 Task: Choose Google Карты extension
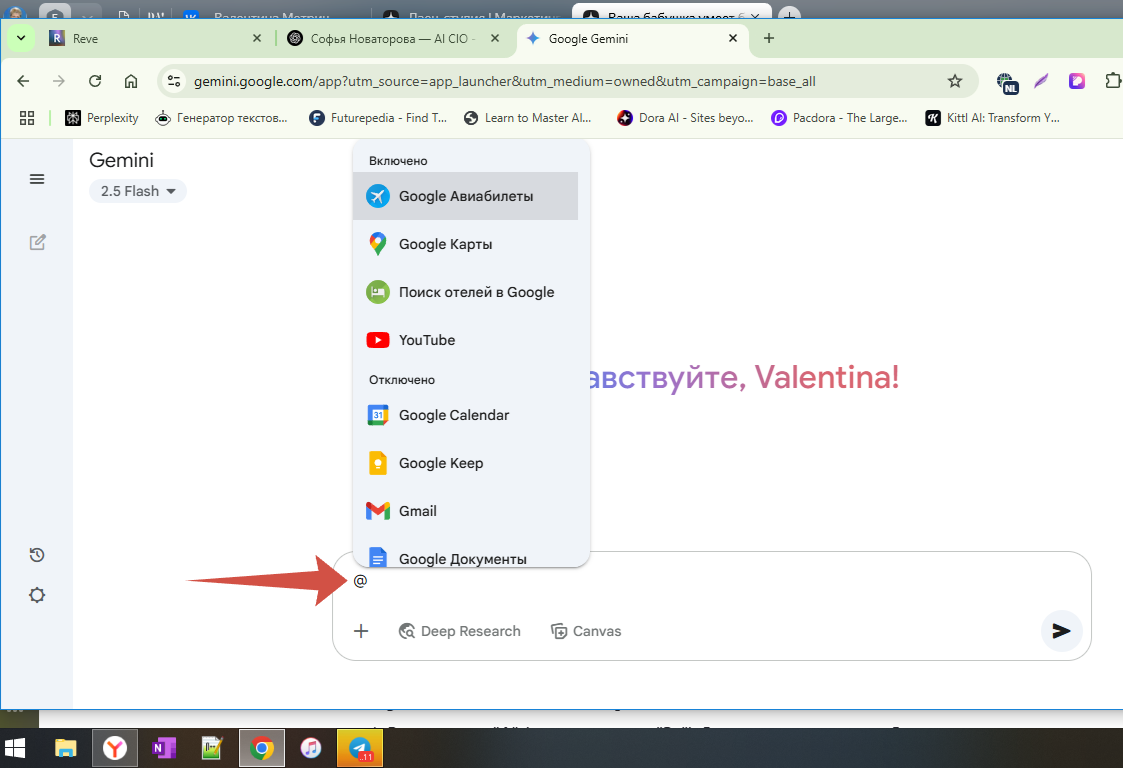466,244
